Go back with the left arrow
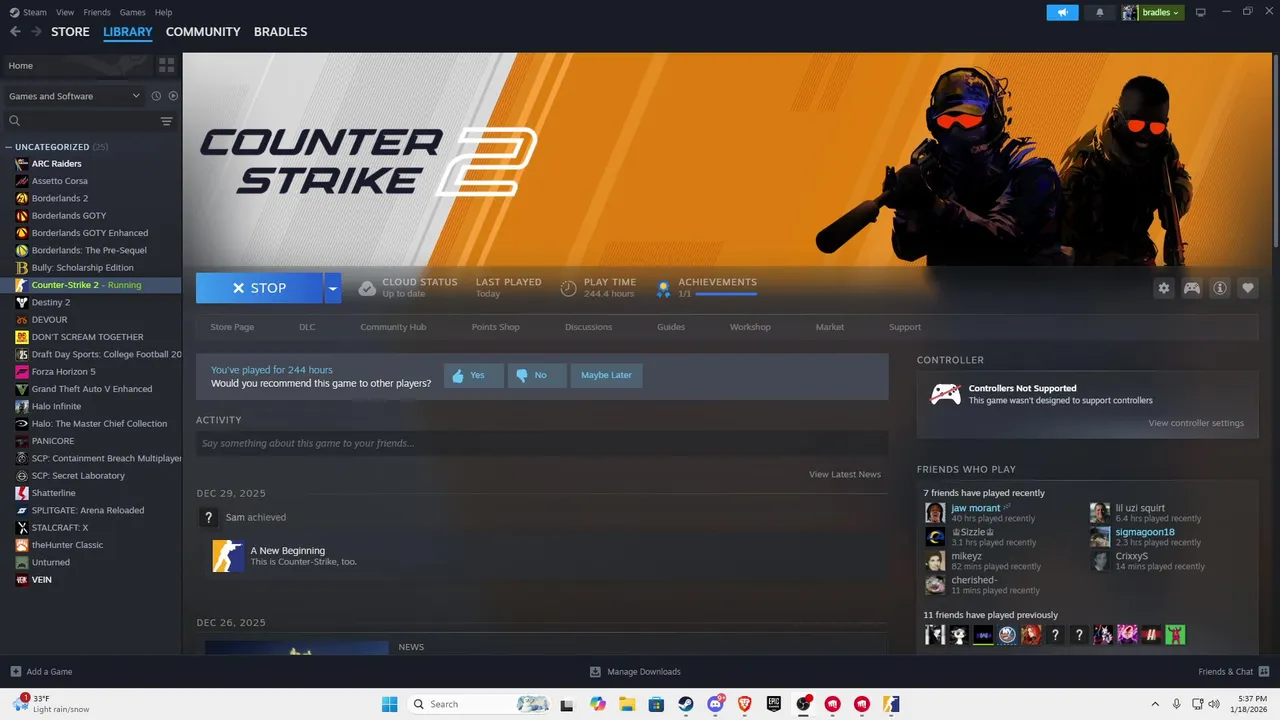The image size is (1280, 720). pyautogui.click(x=15, y=32)
